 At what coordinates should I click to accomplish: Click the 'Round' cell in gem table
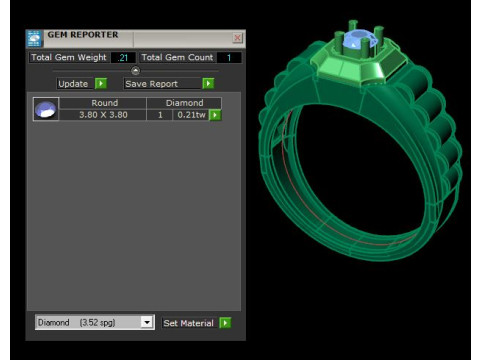[x=103, y=103]
